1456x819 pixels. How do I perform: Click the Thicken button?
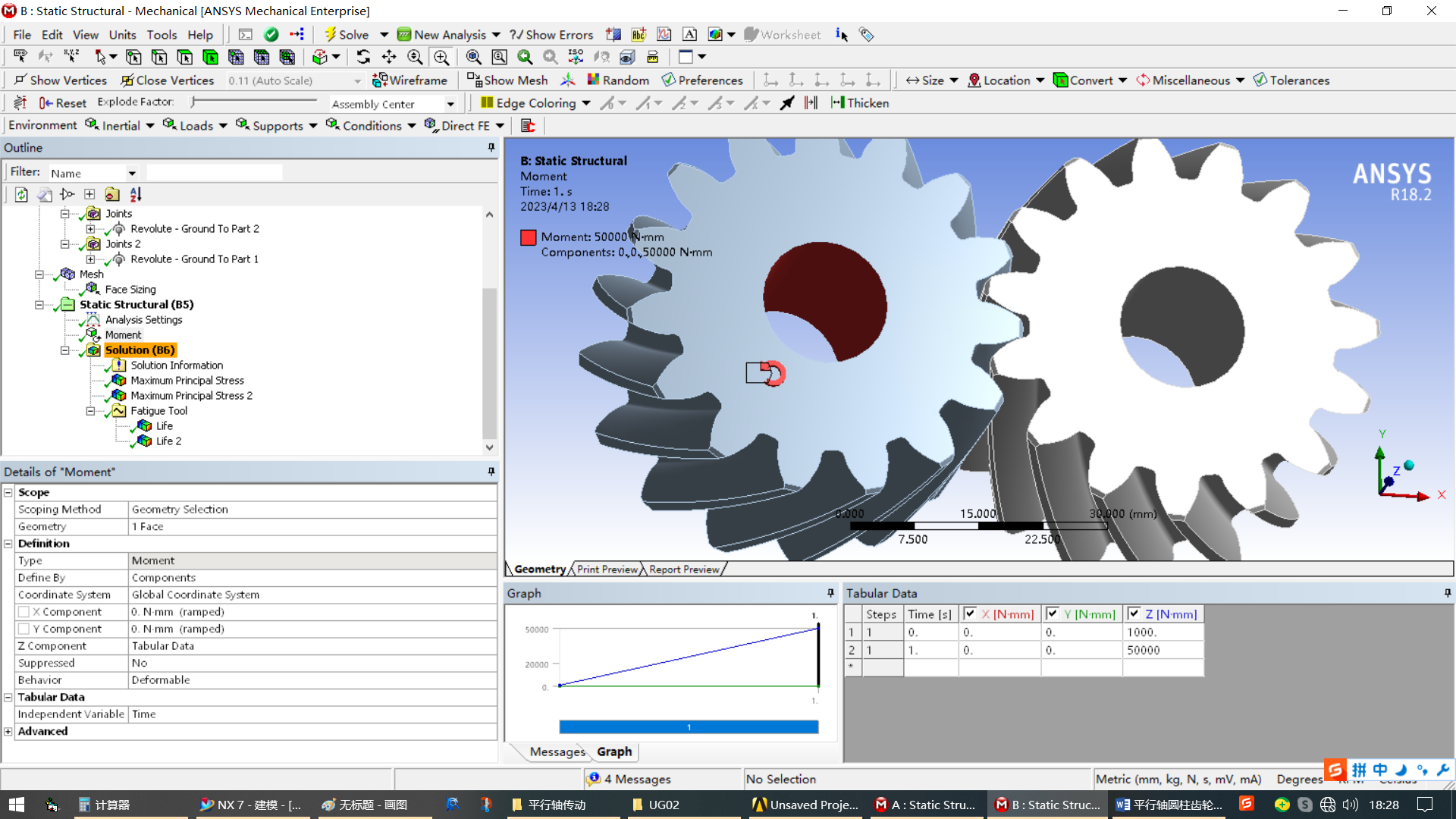(x=859, y=102)
